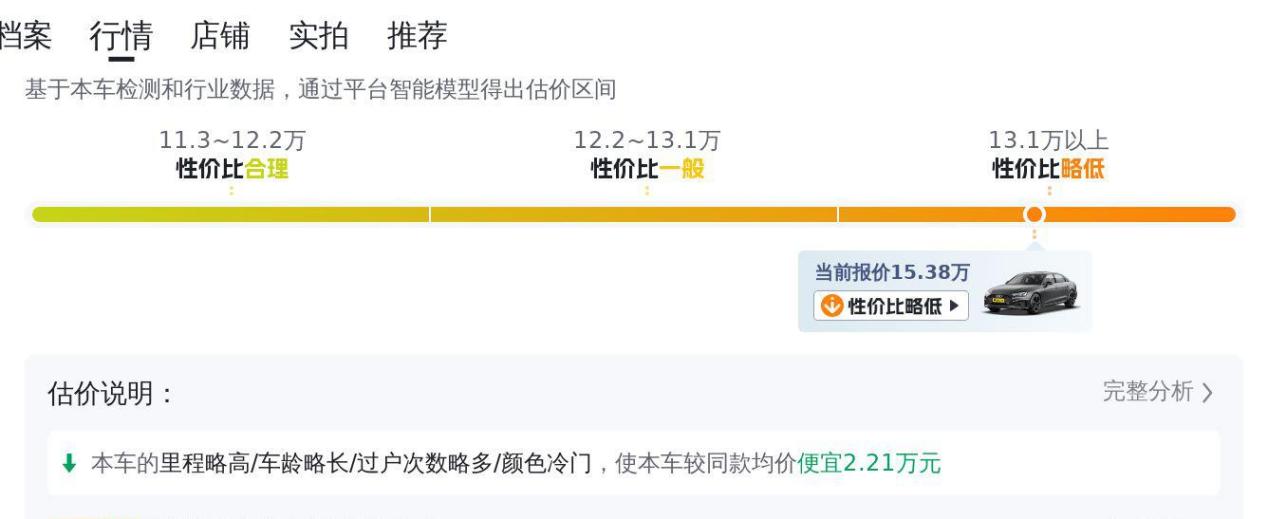The width and height of the screenshot is (1268, 519).
Task: Click the small triangle arrow after 性价比略低
Action: (x=954, y=306)
